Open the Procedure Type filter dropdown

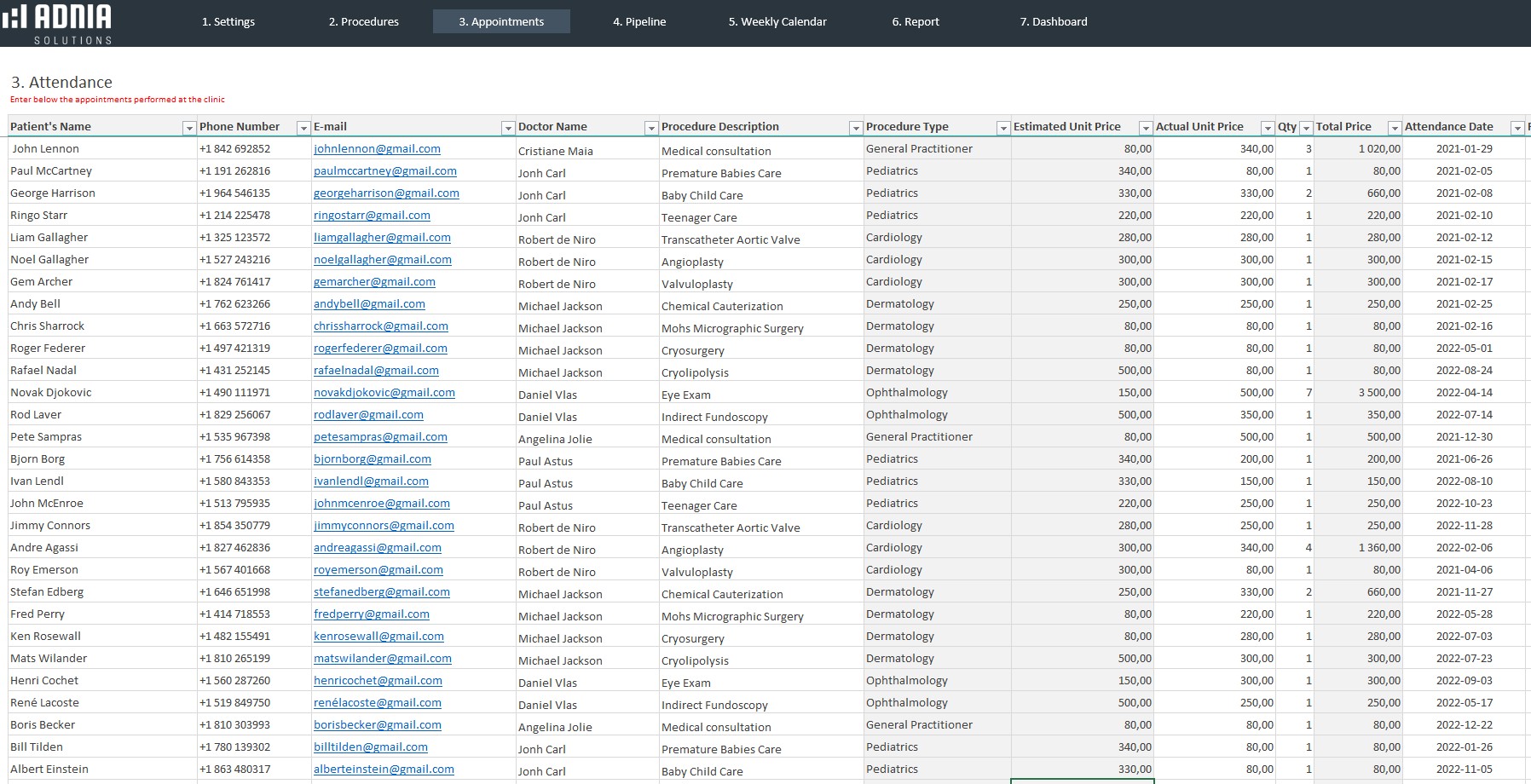pos(1002,128)
